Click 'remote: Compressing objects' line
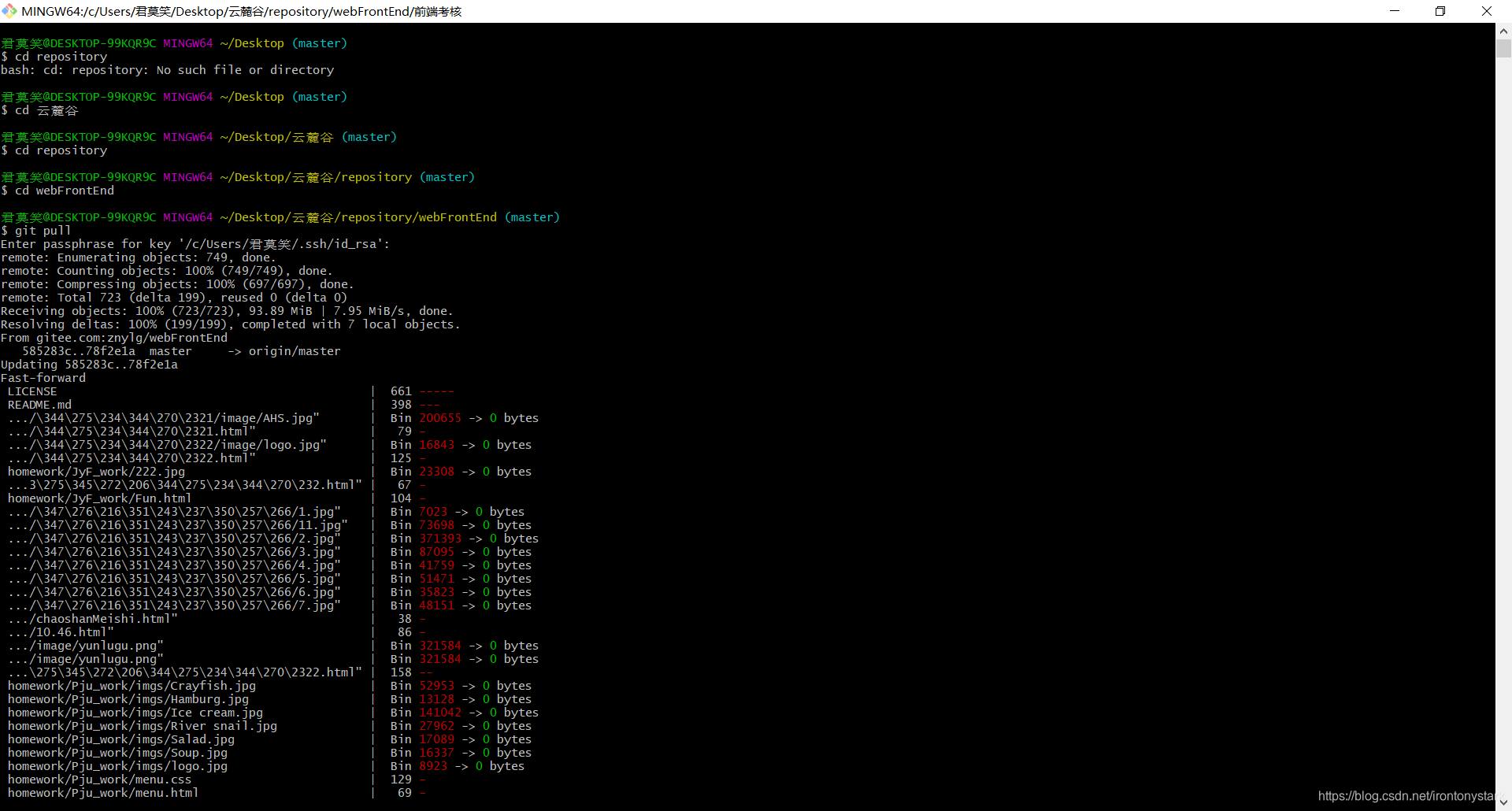Viewport: 1512px width, 811px height. click(177, 284)
